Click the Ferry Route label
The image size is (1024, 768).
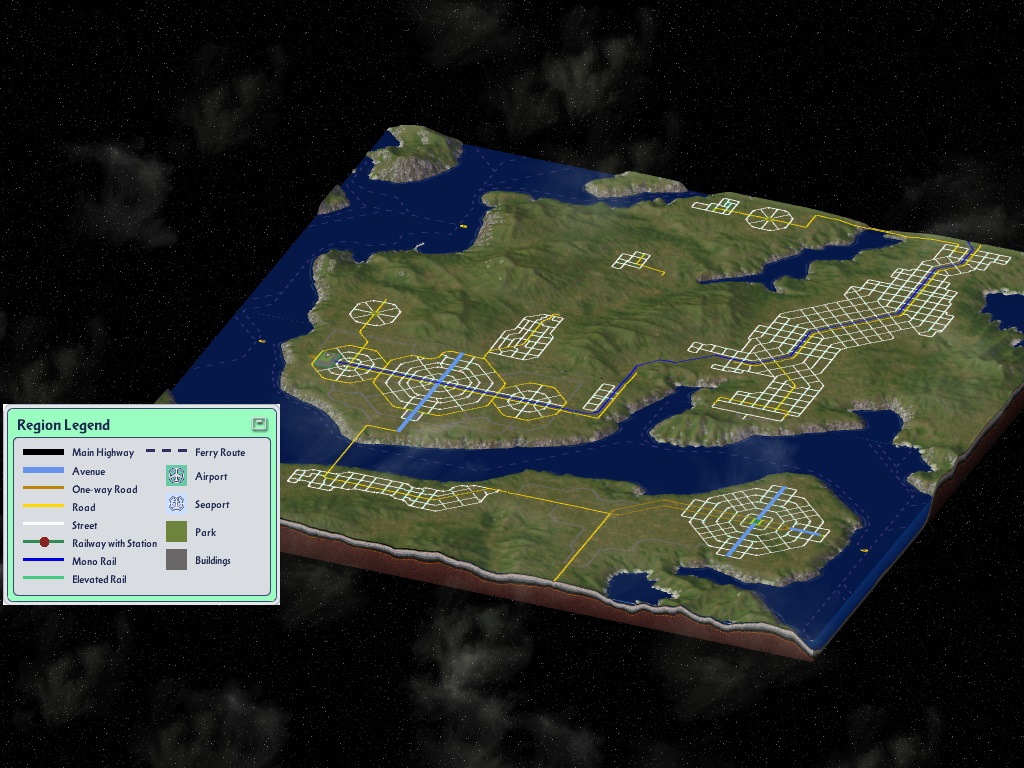pos(220,453)
